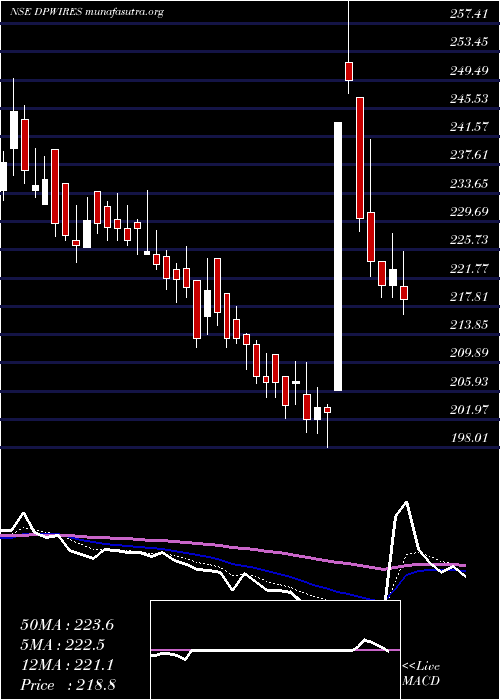Click the 213.85 price axis label
500x700 pixels.
tap(469, 325)
